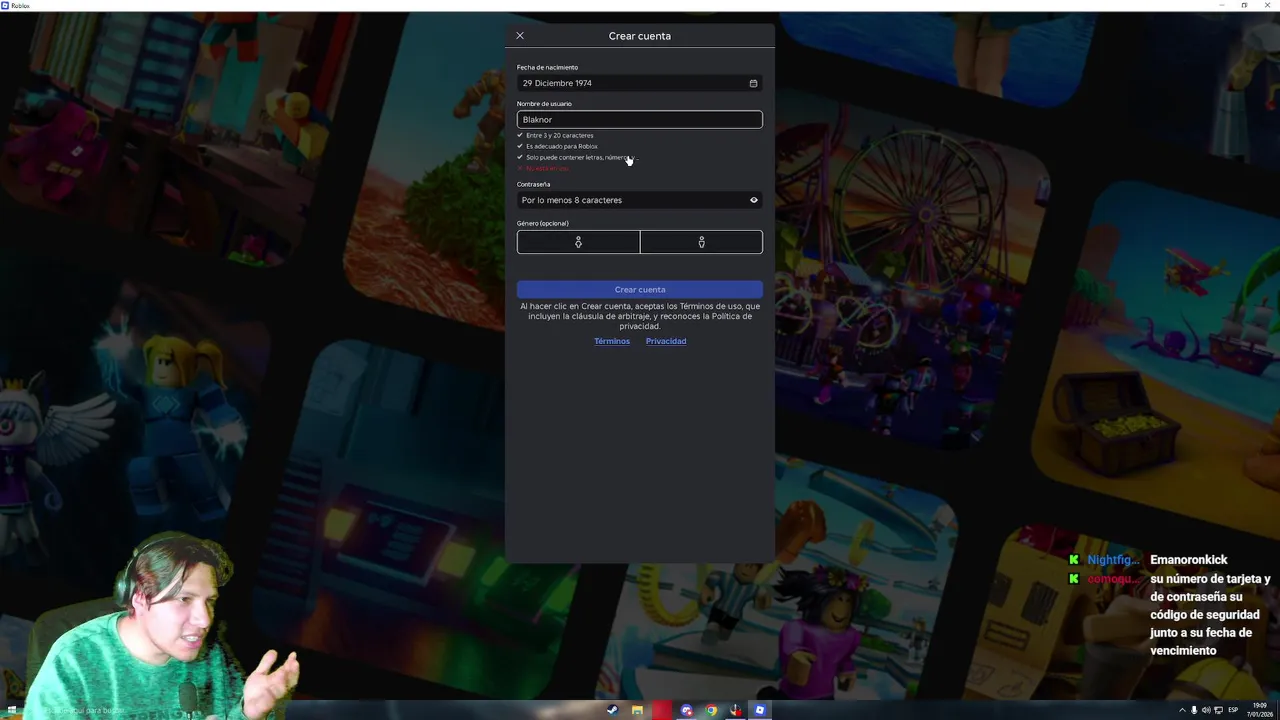This screenshot has width=1280, height=720.
Task: Open the Términos link
Action: point(612,341)
